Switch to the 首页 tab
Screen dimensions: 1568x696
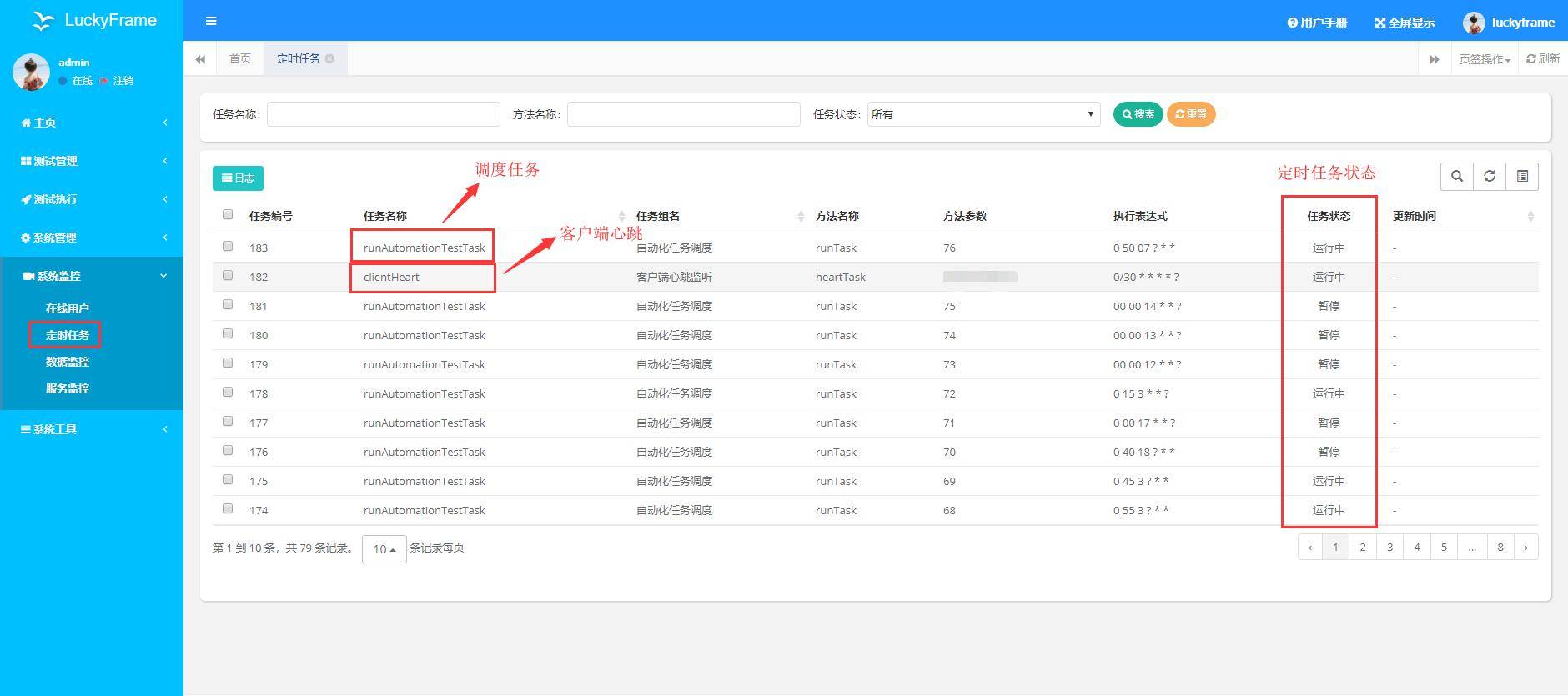point(240,58)
